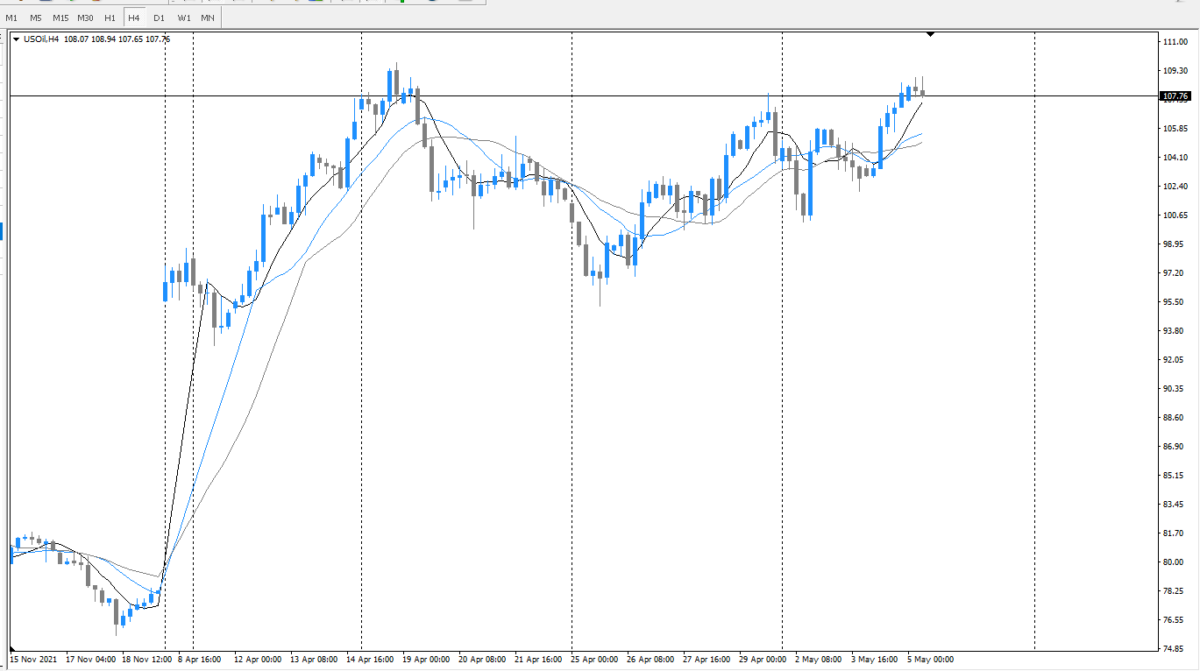Click the 74.85 price axis label

(1174, 648)
